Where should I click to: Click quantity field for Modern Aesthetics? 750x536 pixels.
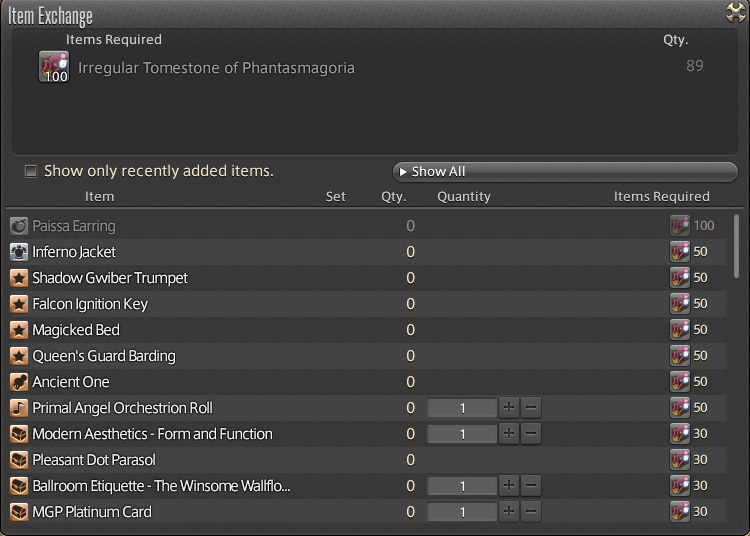coord(462,434)
